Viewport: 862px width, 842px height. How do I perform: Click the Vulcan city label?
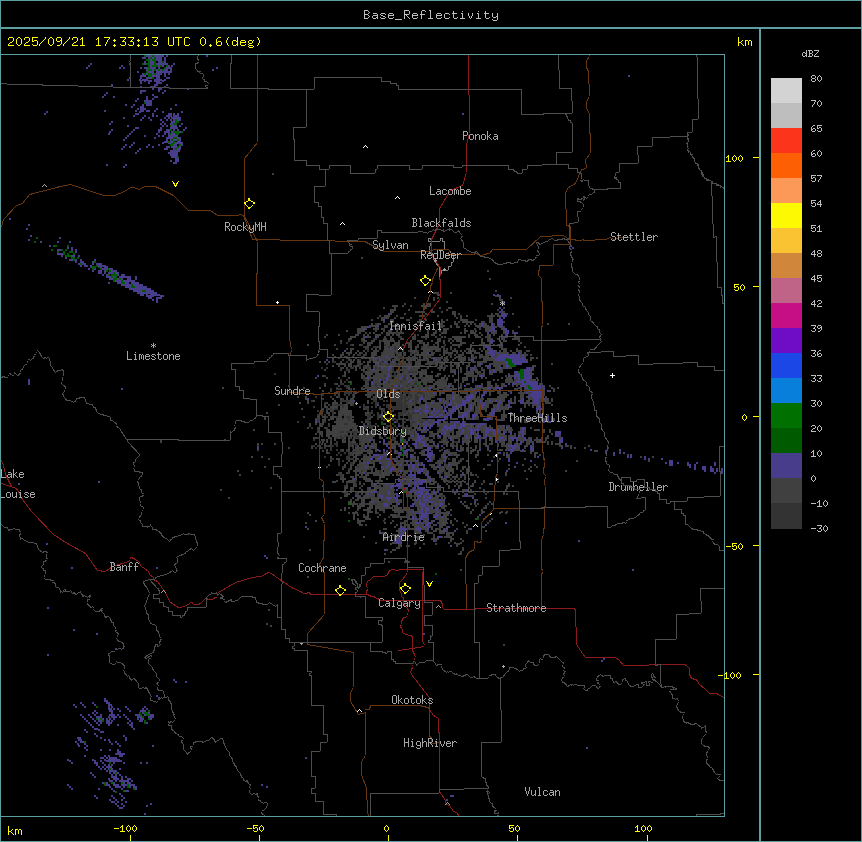coord(542,792)
